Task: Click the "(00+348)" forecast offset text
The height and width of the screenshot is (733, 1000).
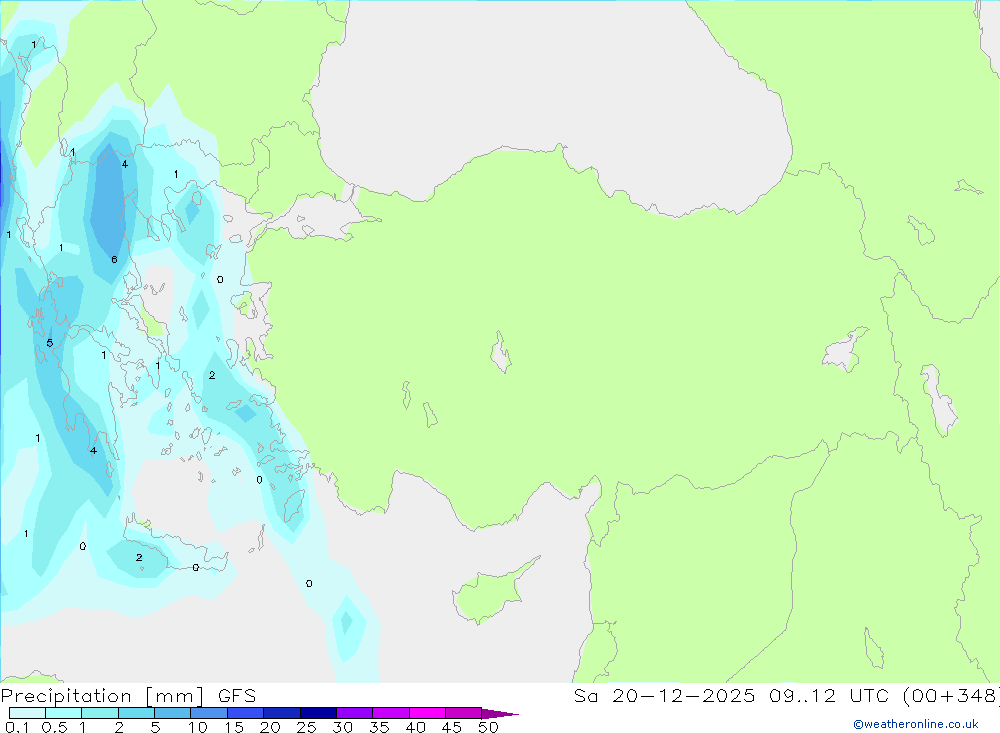Action: [951, 696]
